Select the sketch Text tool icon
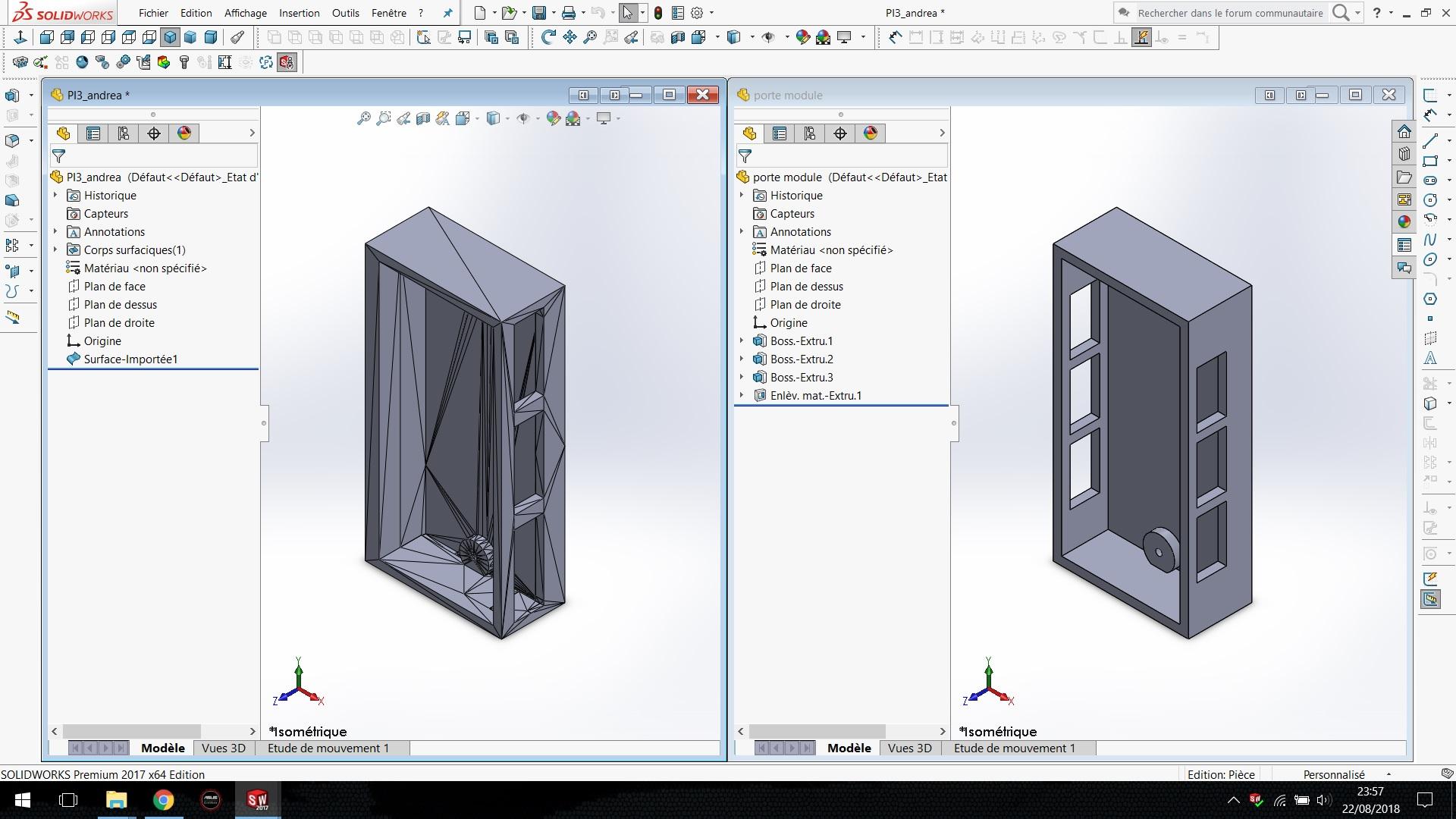Viewport: 1456px width, 819px height. tap(1430, 358)
